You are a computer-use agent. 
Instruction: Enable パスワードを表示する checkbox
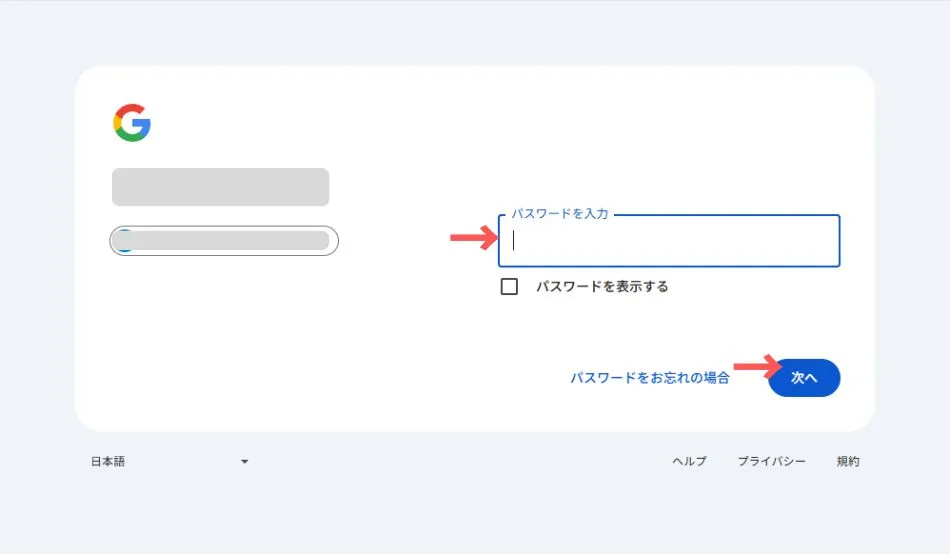(509, 286)
